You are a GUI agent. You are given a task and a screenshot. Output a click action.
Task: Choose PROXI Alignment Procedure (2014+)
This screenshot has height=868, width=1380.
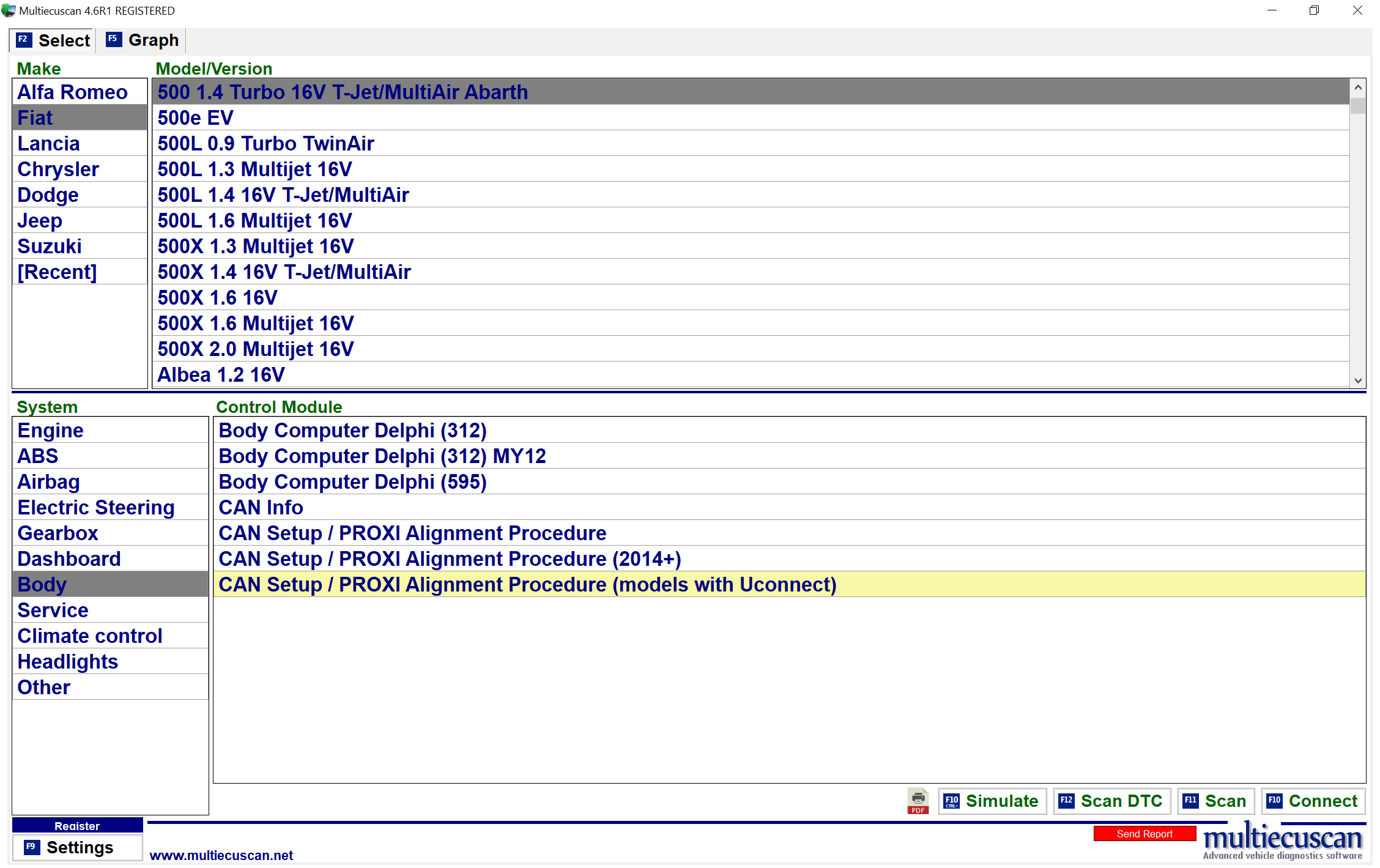click(789, 558)
